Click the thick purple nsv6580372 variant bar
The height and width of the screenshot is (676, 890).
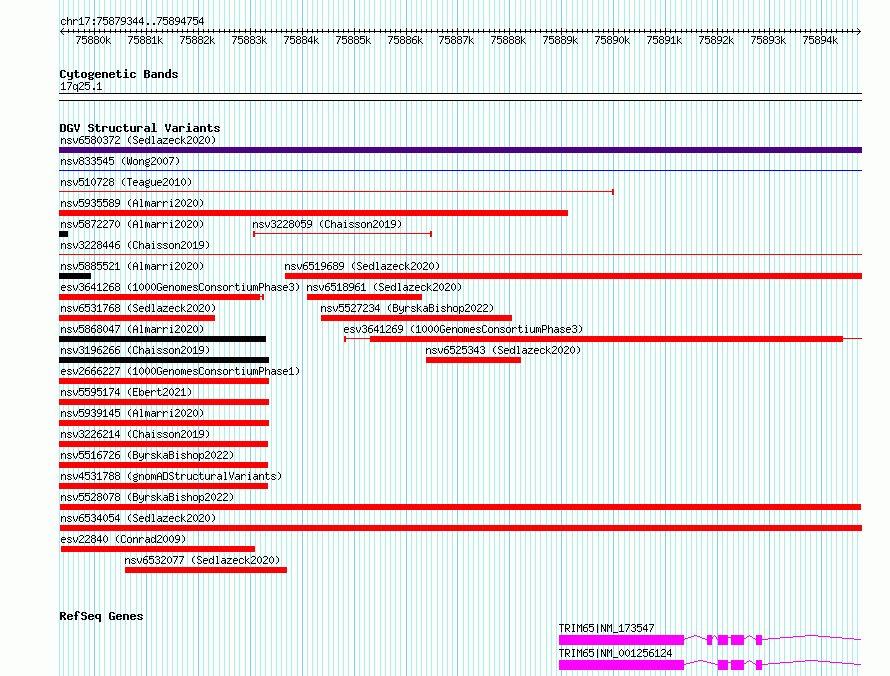(460, 150)
